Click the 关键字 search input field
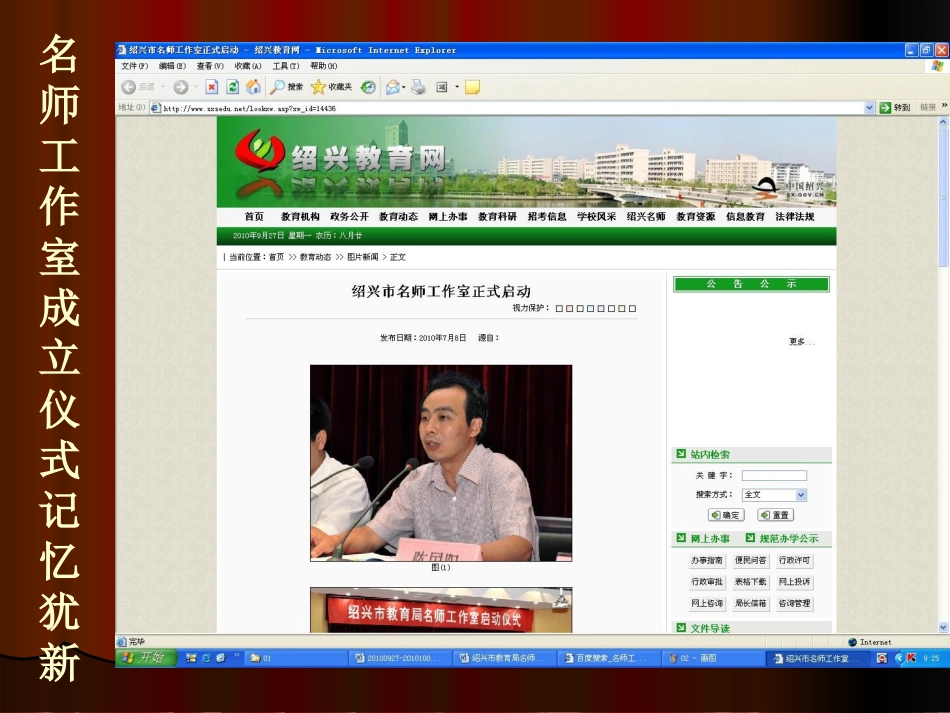950x713 pixels. click(774, 476)
